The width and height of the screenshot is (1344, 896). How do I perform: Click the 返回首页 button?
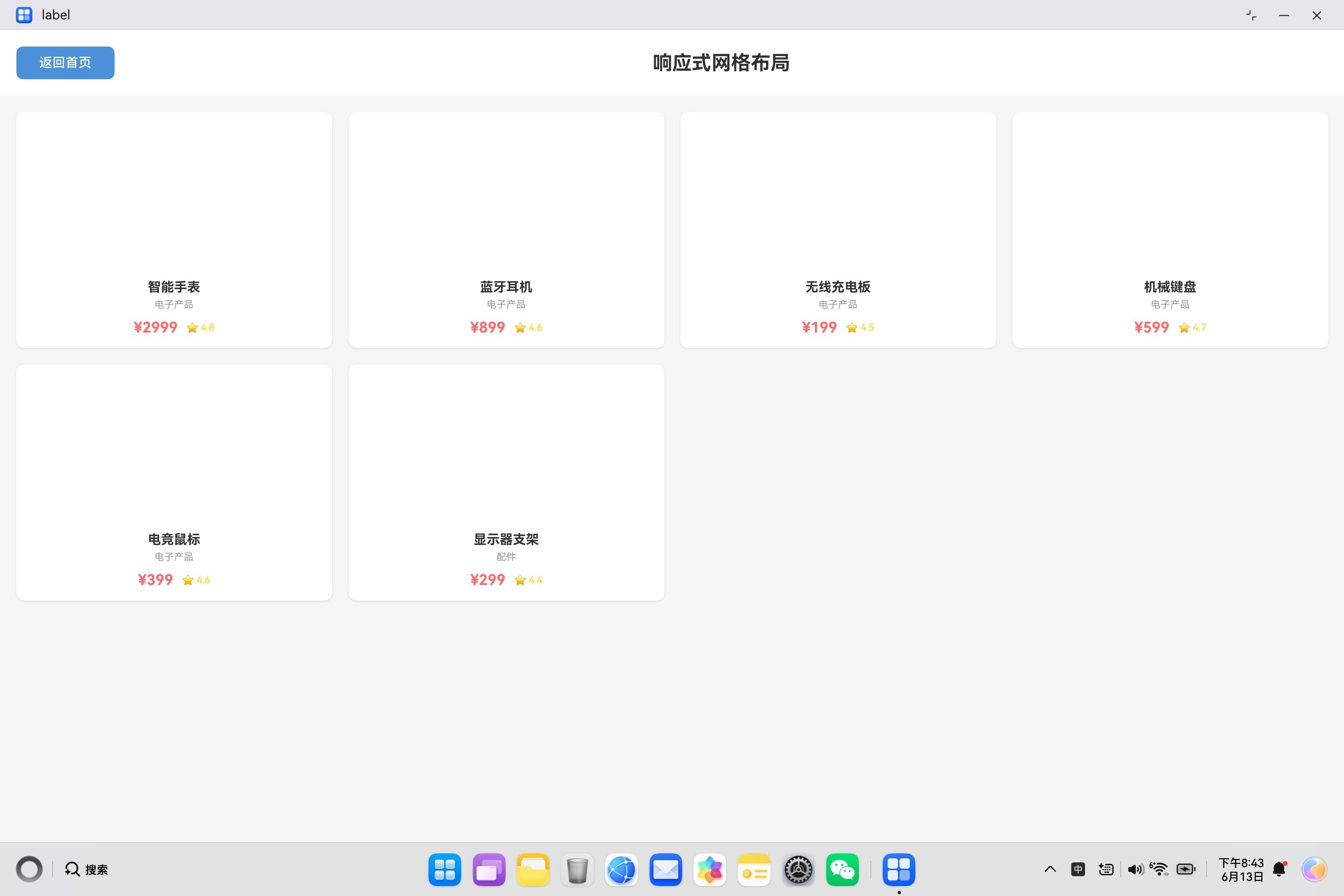65,63
